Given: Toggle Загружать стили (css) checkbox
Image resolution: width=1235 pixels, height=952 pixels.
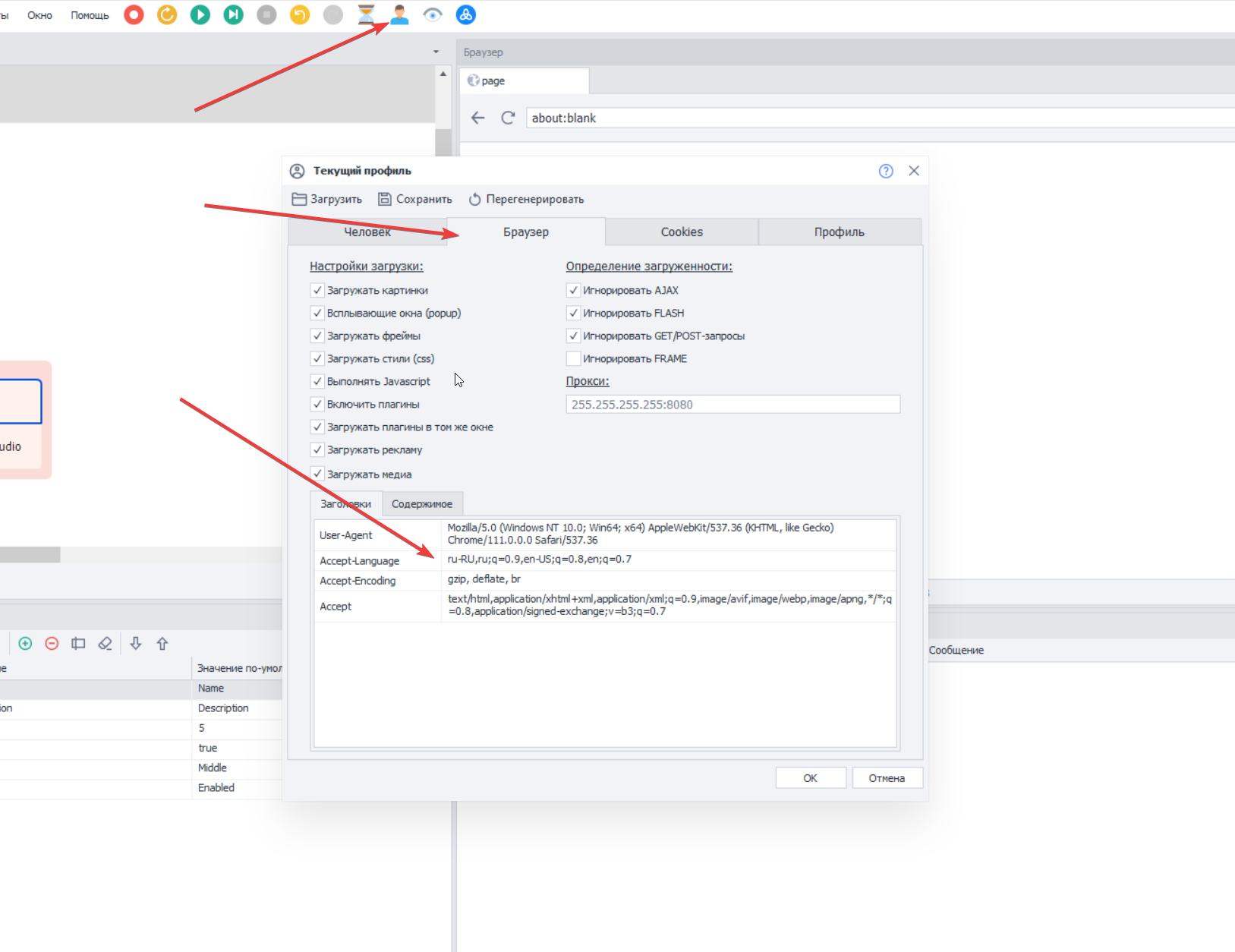Looking at the screenshot, I should pos(317,358).
